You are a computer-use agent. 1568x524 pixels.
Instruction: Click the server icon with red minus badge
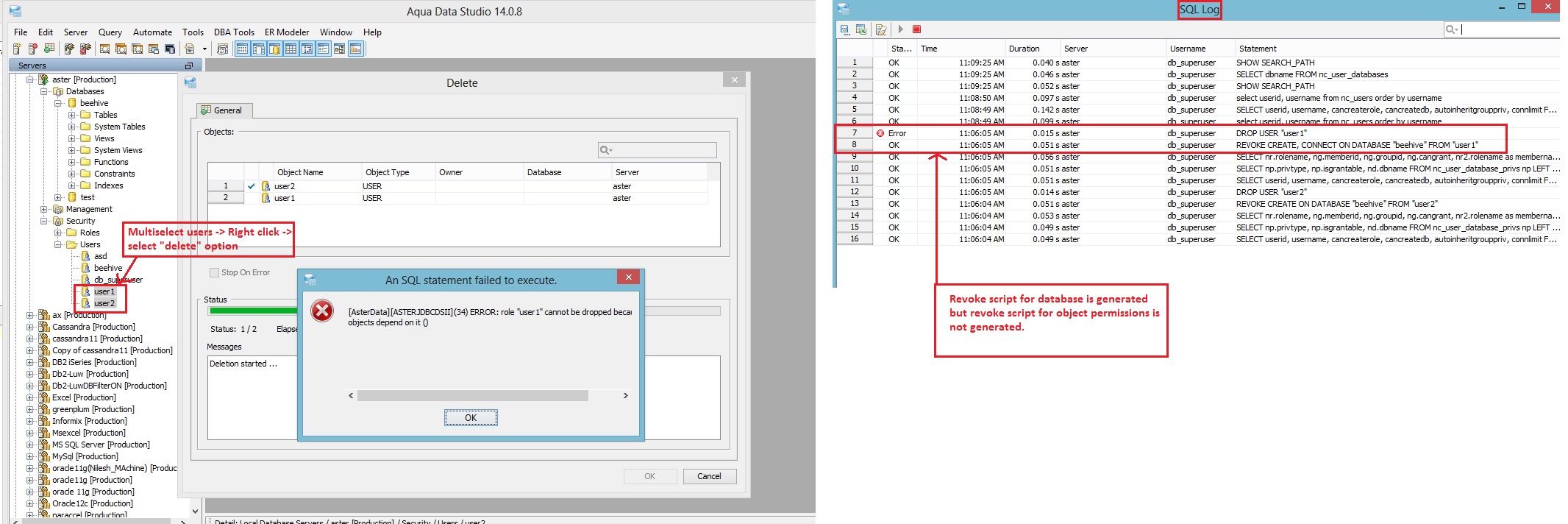(32, 49)
